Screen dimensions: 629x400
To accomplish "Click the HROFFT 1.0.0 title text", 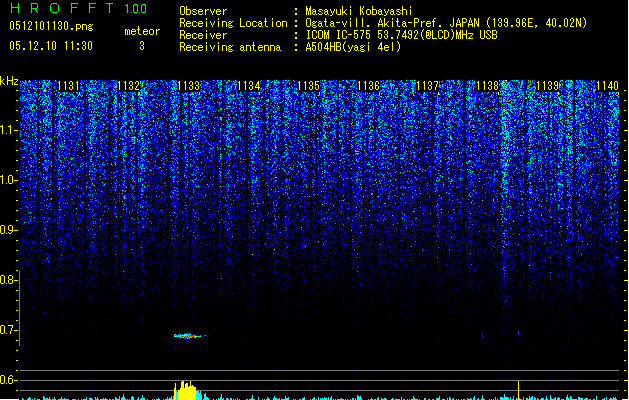I will pyautogui.click(x=78, y=8).
